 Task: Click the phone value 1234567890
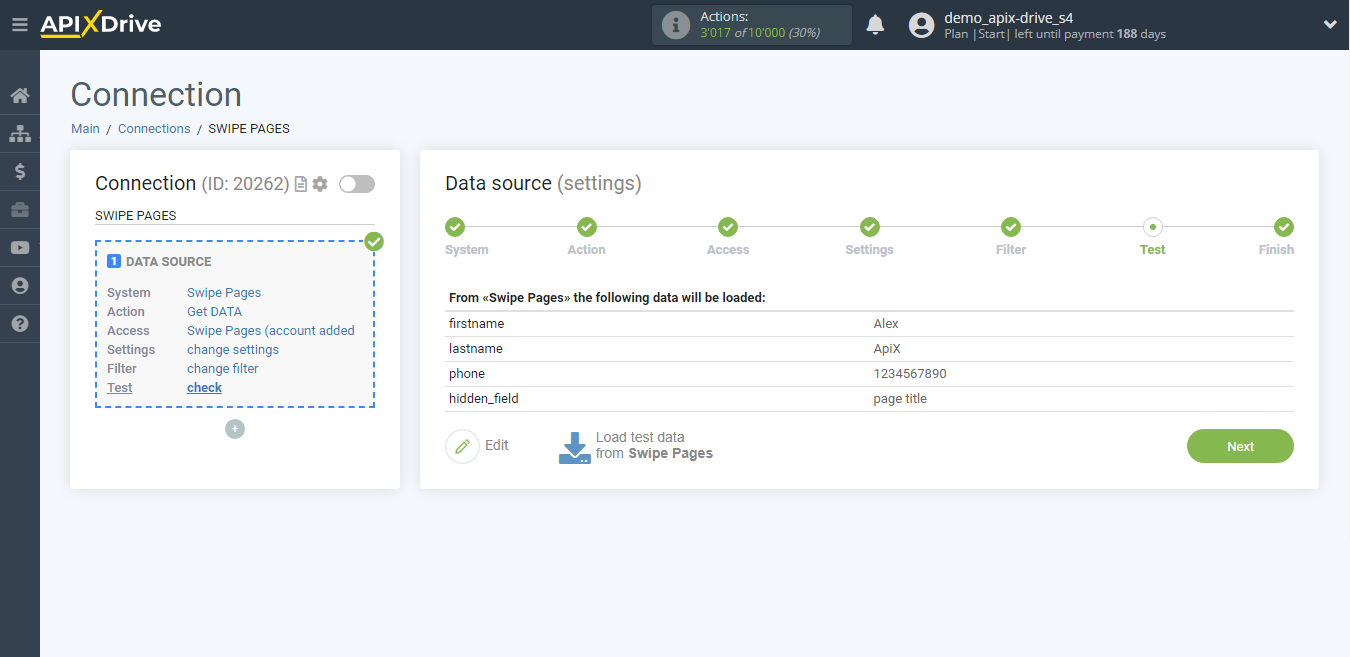pyautogui.click(x=910, y=374)
